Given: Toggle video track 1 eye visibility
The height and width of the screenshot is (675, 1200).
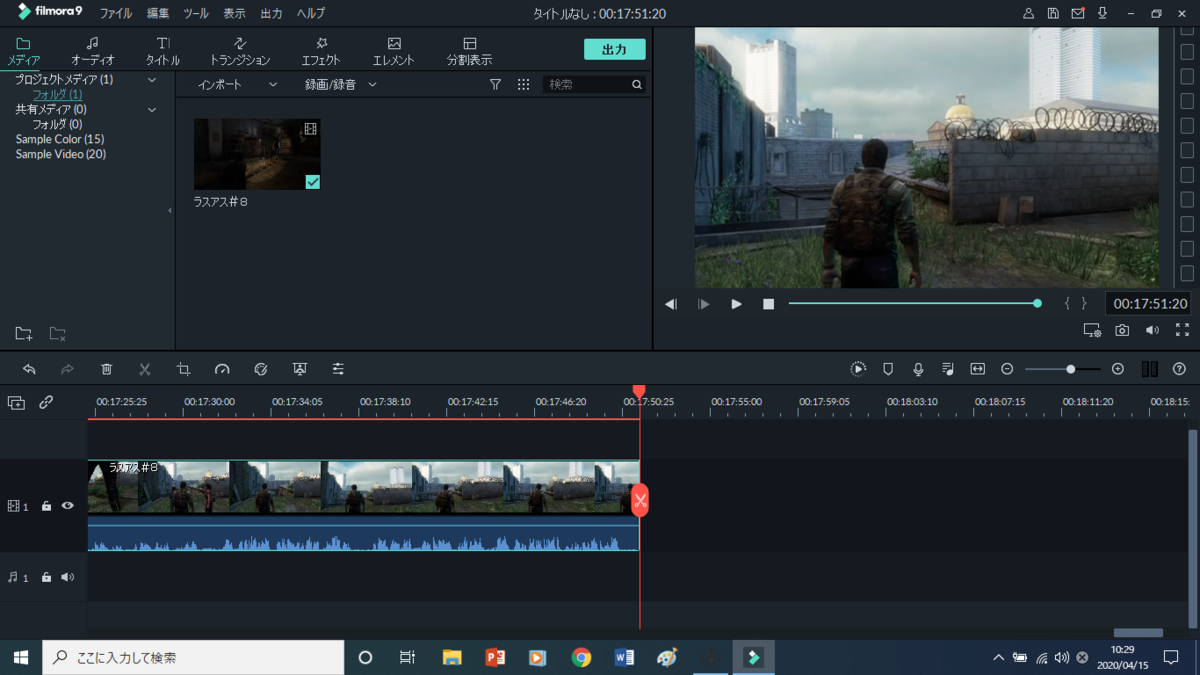Looking at the screenshot, I should click(x=67, y=506).
